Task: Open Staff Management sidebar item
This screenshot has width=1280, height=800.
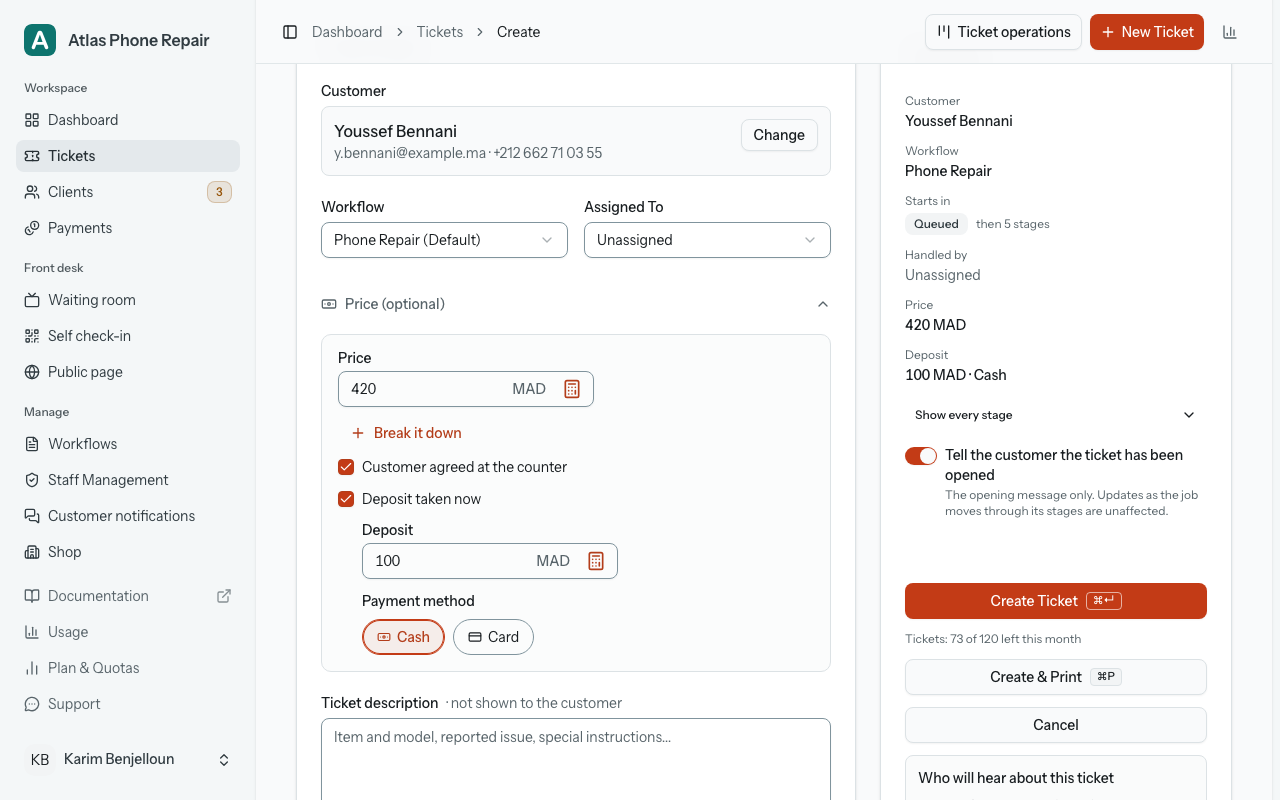Action: point(128,480)
